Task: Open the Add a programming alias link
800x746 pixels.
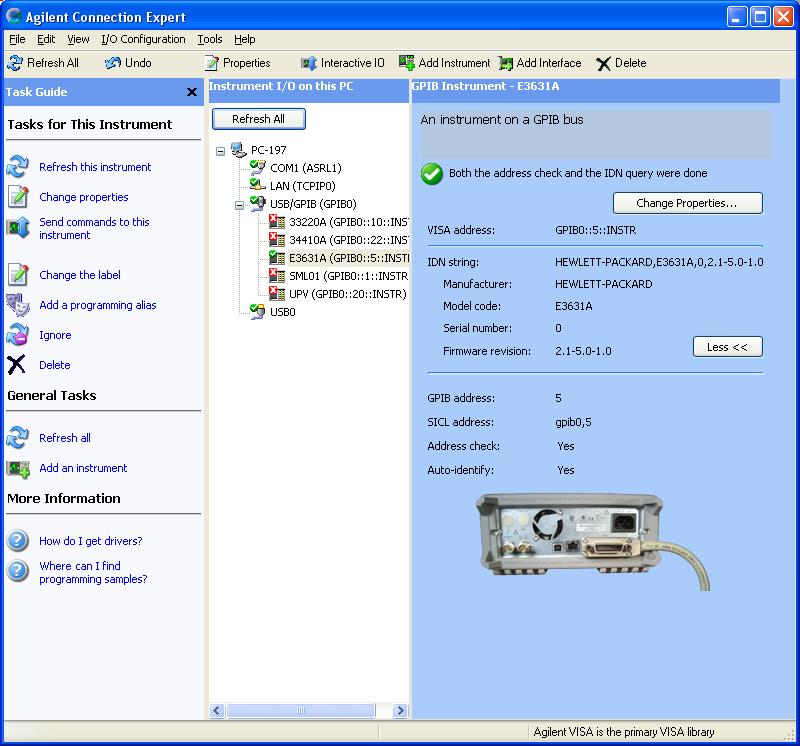Action: (x=97, y=305)
